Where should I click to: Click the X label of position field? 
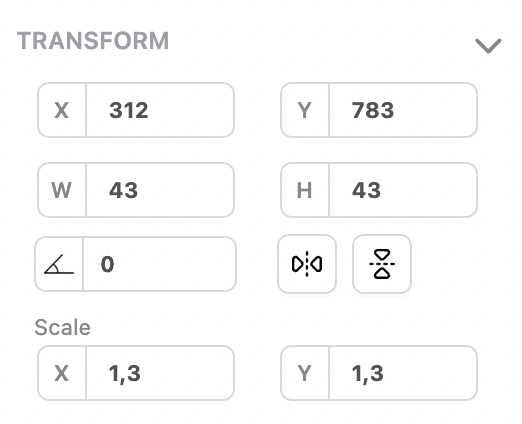(x=62, y=110)
